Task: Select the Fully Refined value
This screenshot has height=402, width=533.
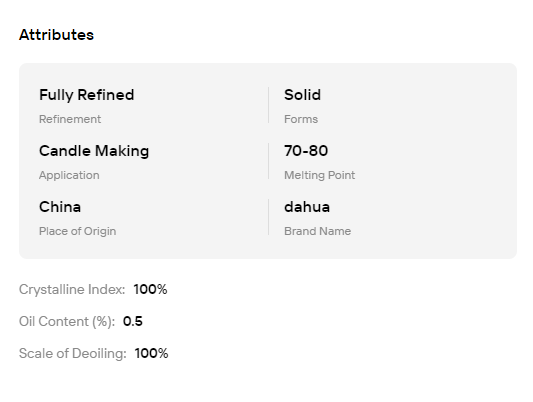Action: [87, 95]
